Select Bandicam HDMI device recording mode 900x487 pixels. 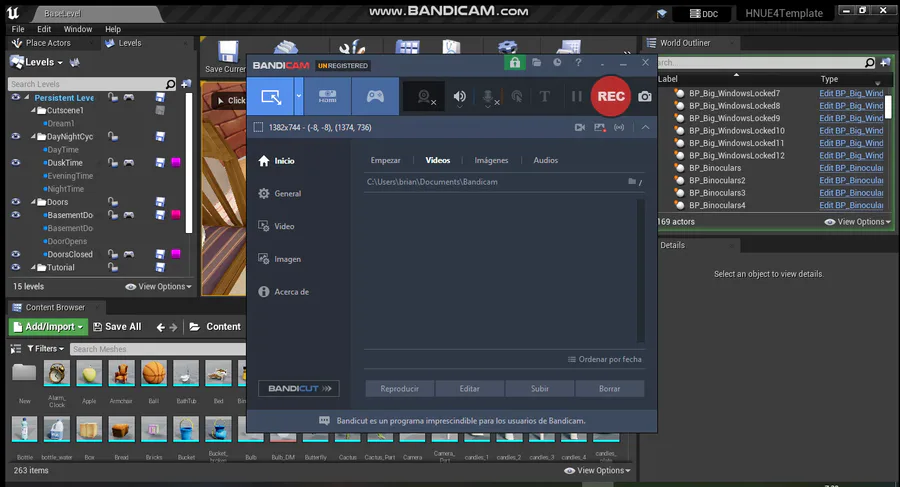point(328,96)
